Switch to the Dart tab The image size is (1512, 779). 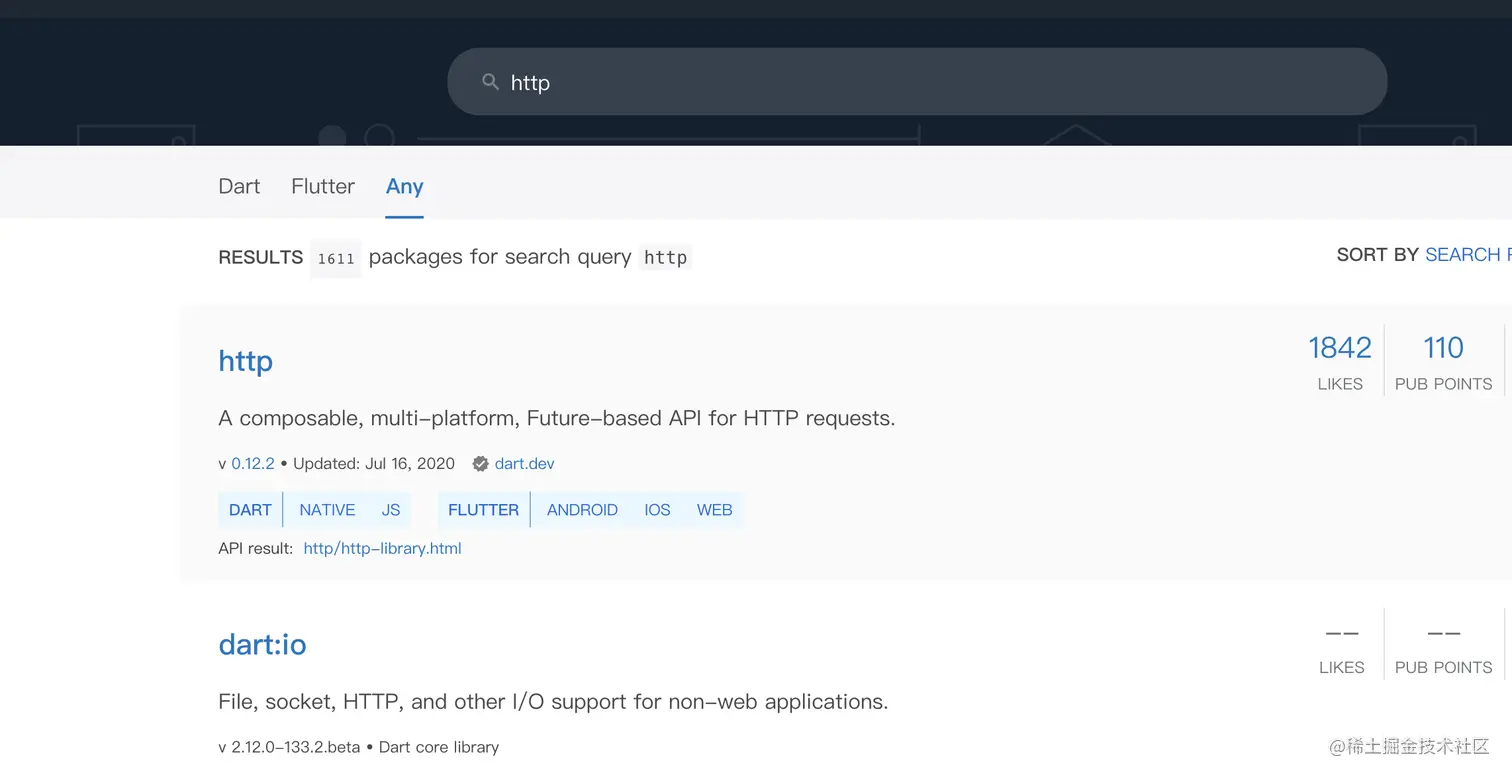239,186
